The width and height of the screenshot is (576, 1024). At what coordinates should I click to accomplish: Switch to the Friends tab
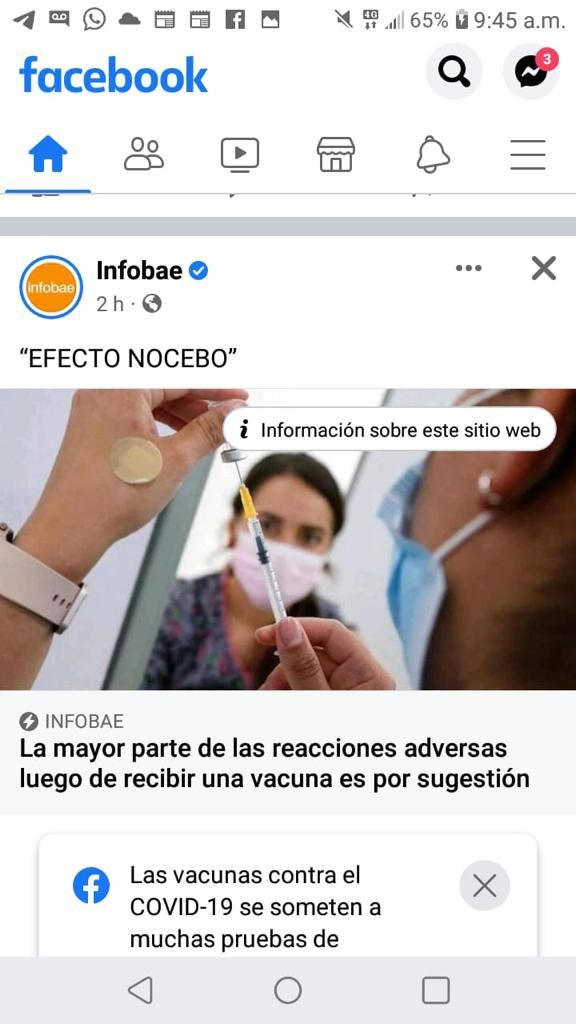(144, 155)
